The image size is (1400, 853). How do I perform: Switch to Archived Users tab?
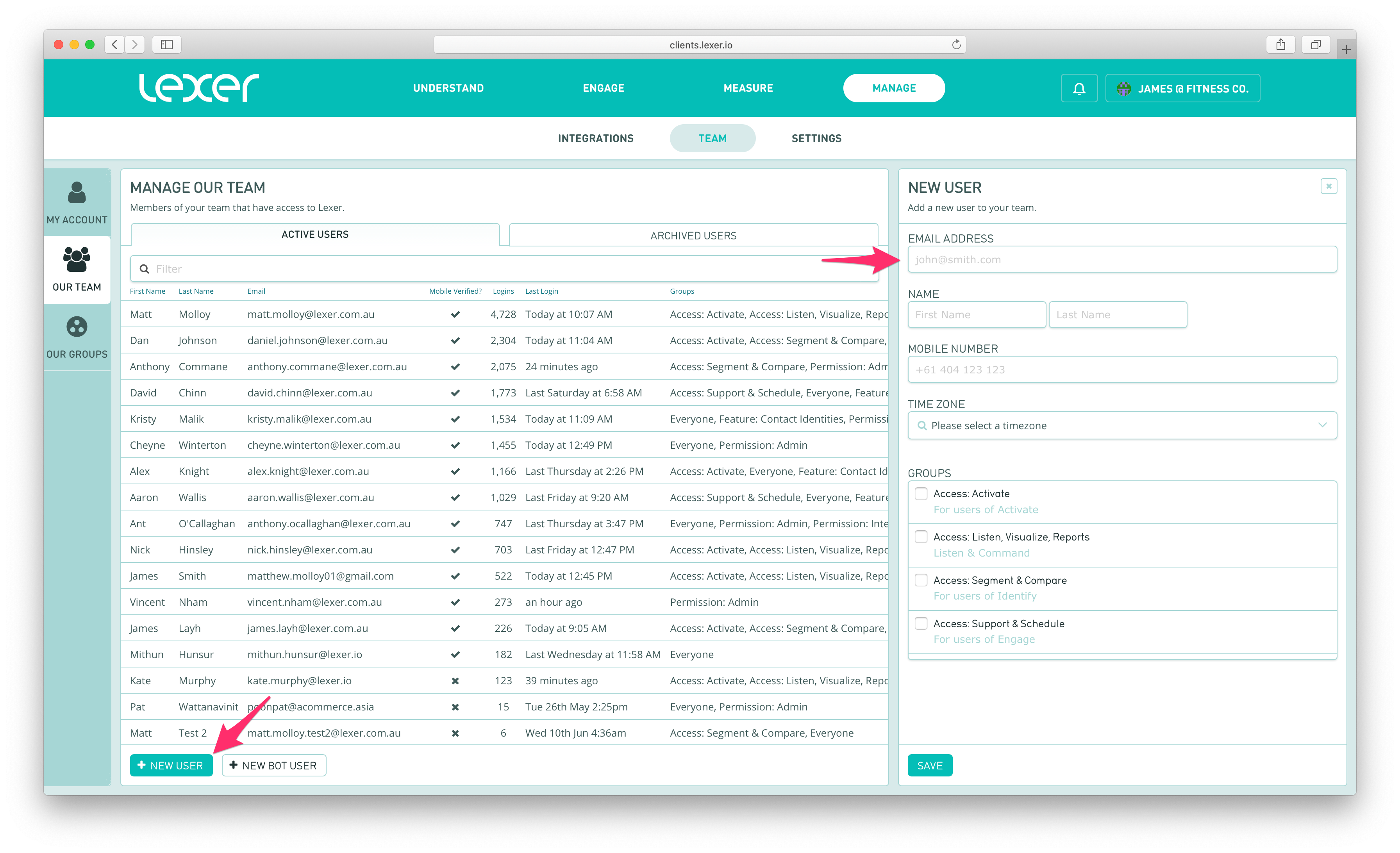[x=693, y=235]
